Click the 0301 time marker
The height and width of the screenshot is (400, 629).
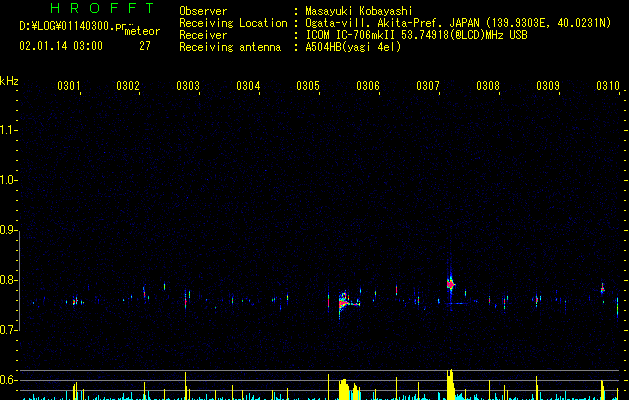(x=69, y=86)
